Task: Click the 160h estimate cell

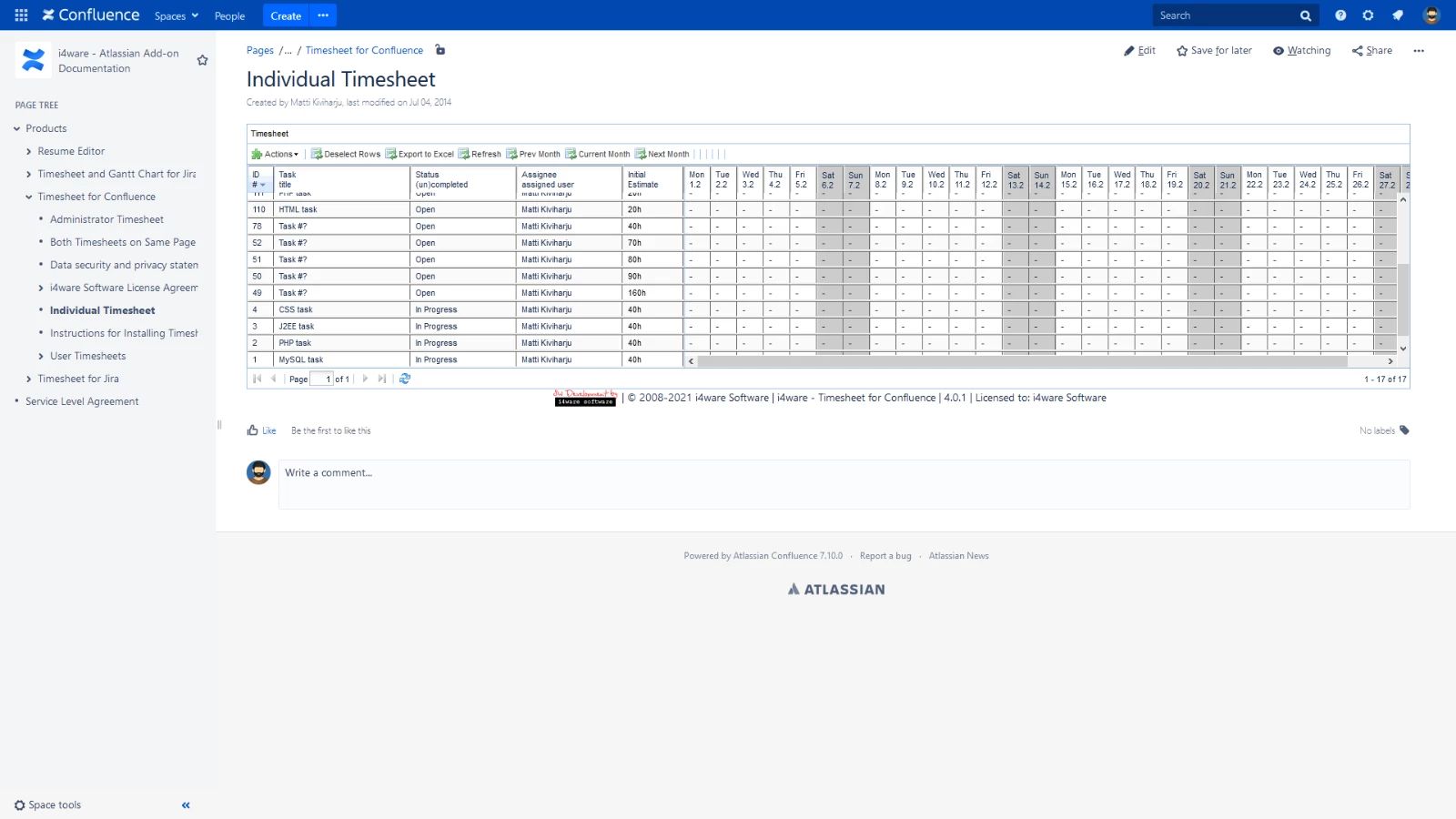Action: (x=652, y=293)
